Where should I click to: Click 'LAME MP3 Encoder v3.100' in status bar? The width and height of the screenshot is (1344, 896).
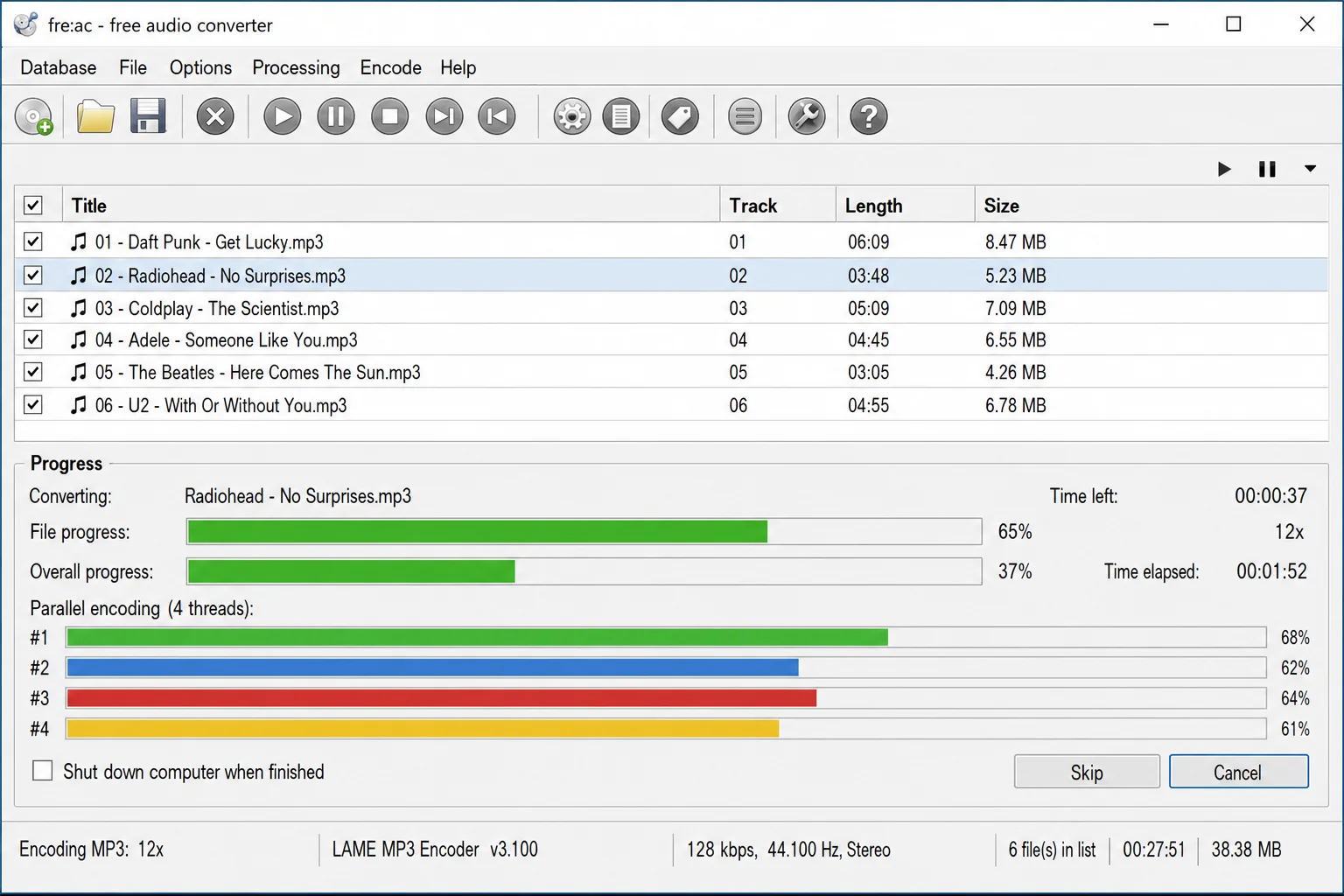(x=435, y=850)
